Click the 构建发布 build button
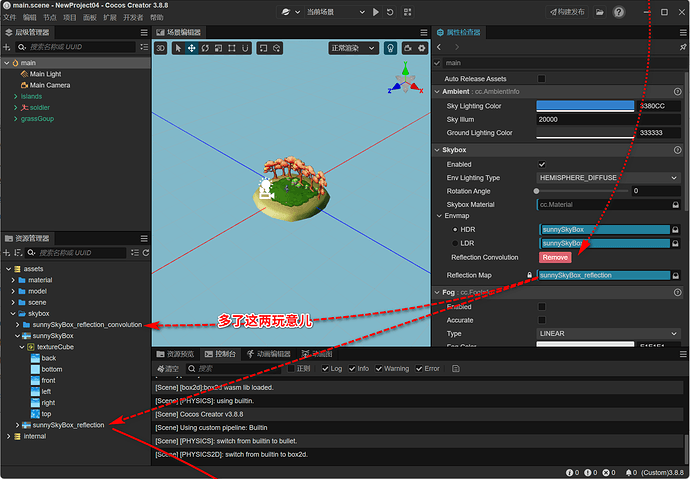This screenshot has height=479, width=690. (567, 12)
